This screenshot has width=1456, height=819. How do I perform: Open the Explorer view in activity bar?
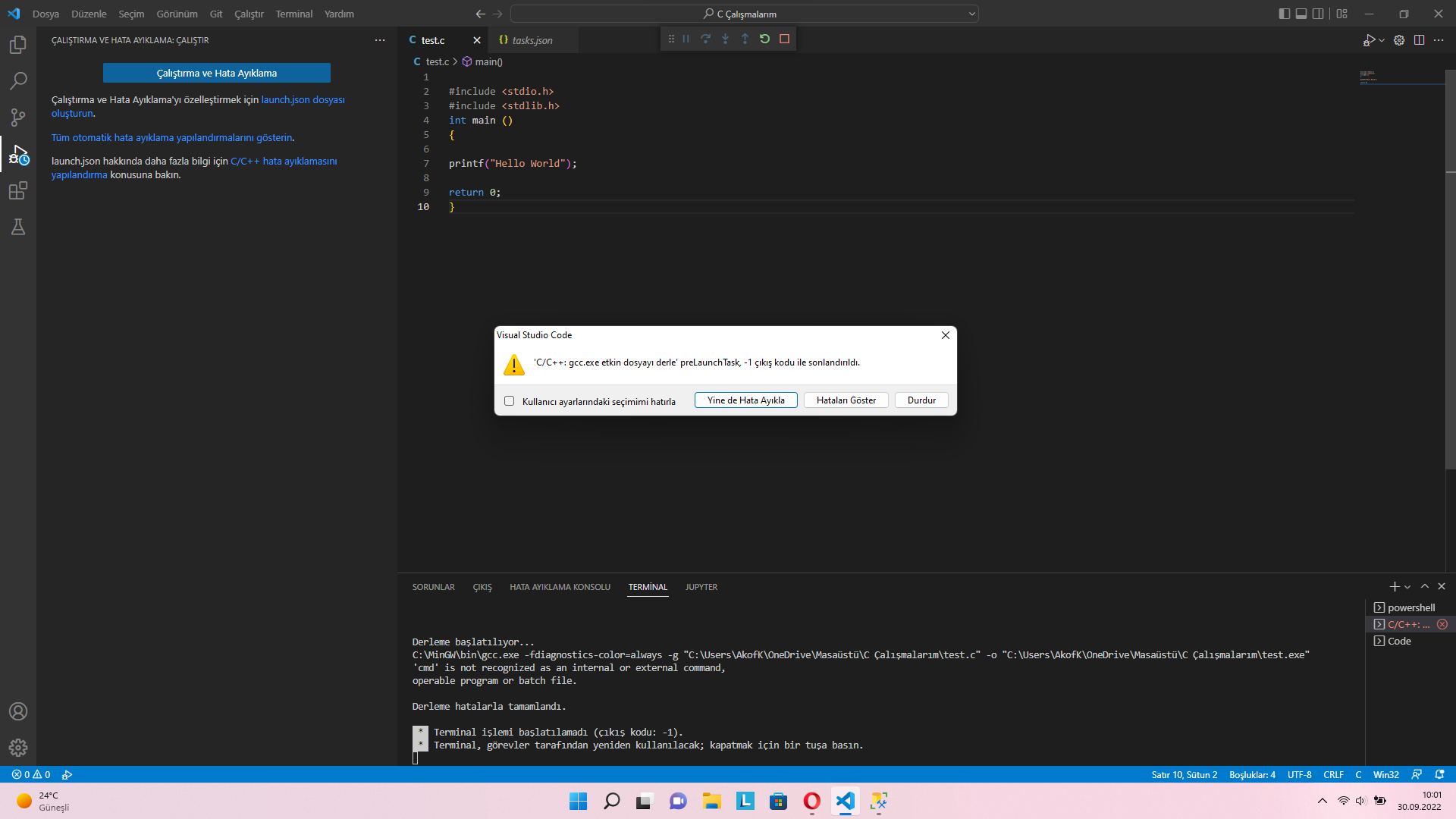click(x=18, y=45)
